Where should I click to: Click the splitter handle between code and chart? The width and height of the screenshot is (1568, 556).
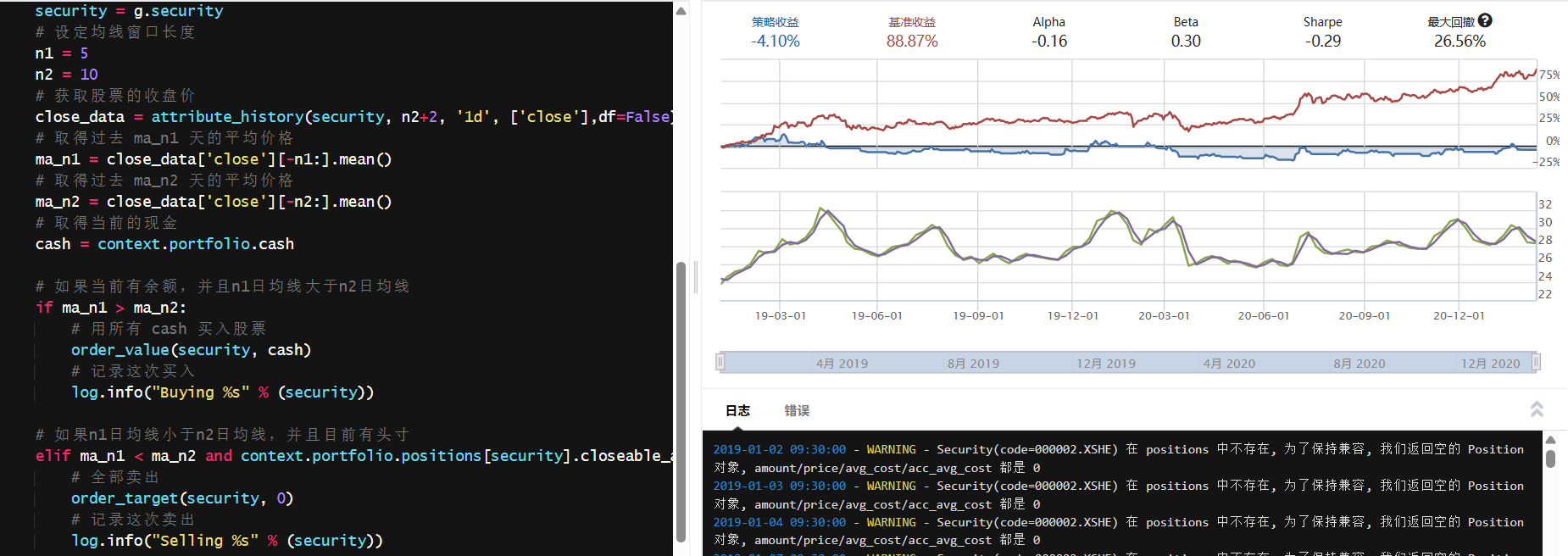pyautogui.click(x=696, y=277)
